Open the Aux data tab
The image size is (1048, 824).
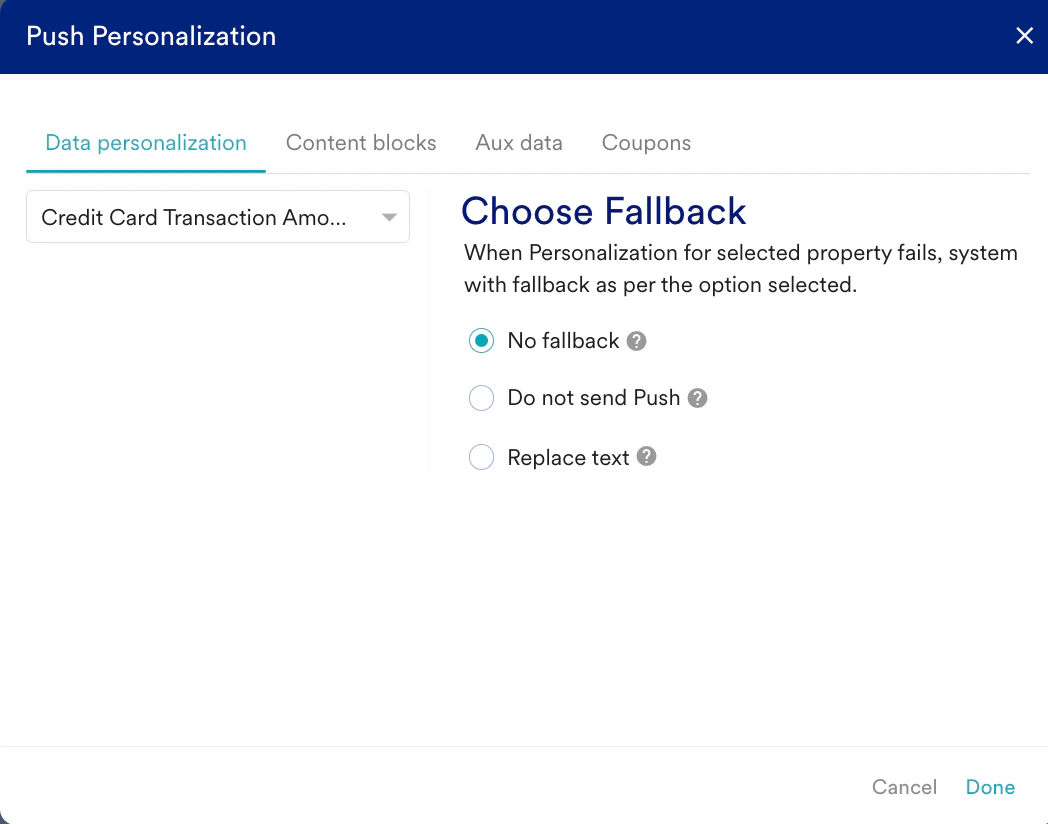point(519,143)
